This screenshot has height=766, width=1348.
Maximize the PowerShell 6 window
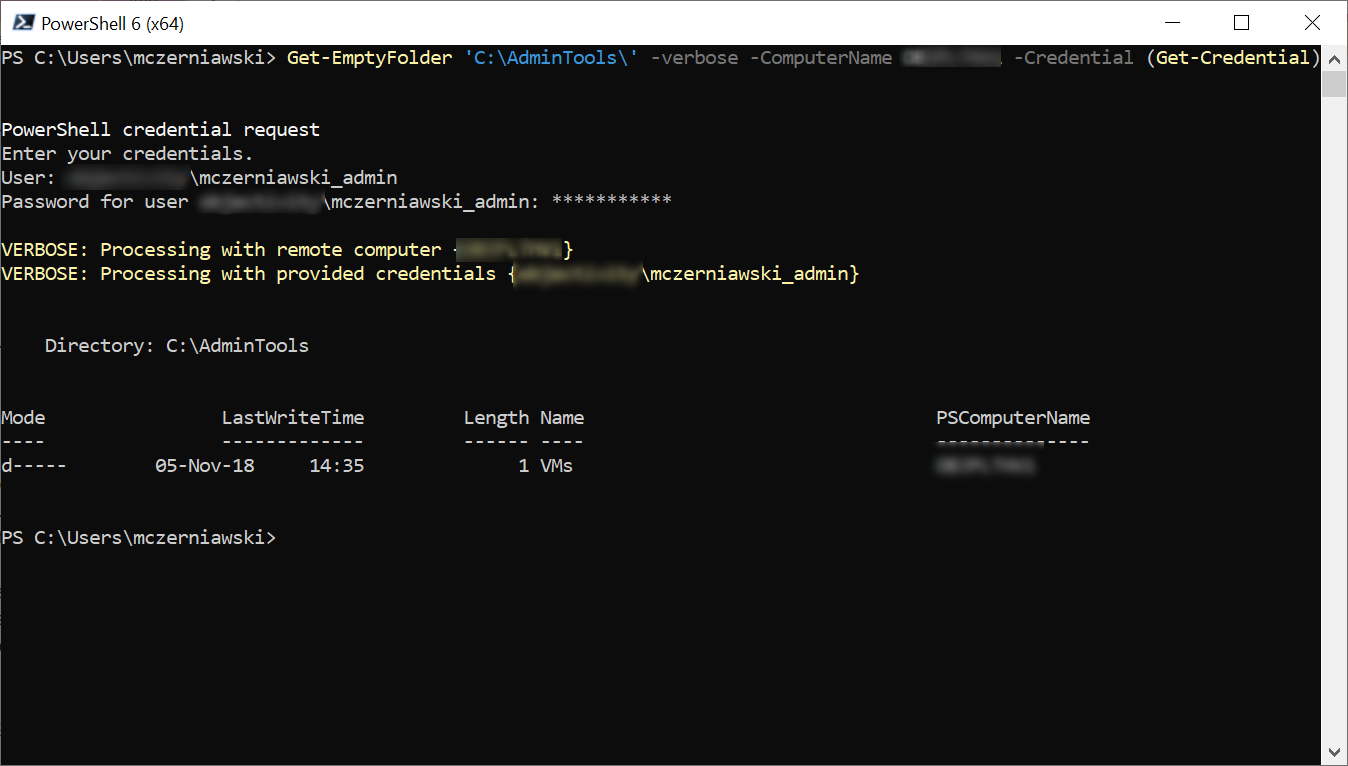(x=1241, y=22)
